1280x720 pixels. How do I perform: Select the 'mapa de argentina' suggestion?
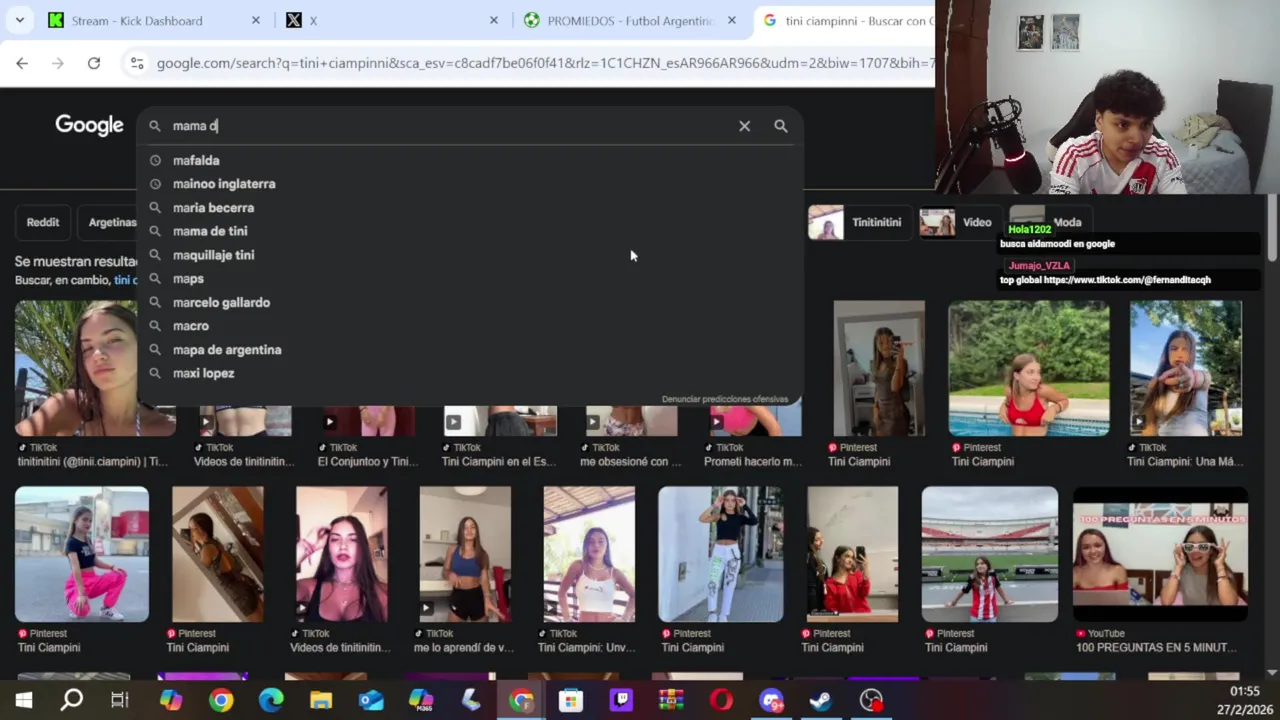tap(470, 350)
